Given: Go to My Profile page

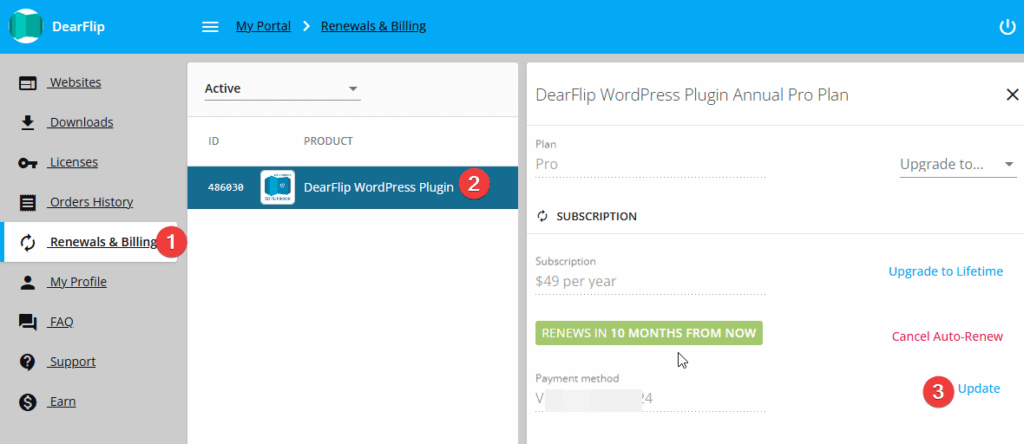Looking at the screenshot, I should [78, 282].
